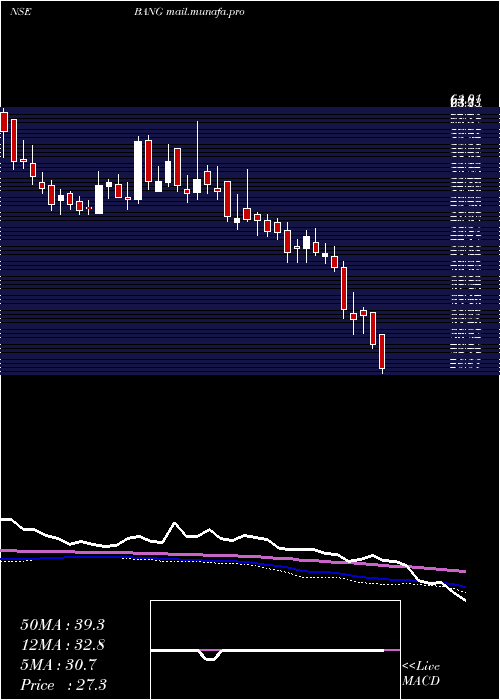The width and height of the screenshot is (500, 700).
Task: Click the NSE exchange label
Action: click(x=20, y=12)
